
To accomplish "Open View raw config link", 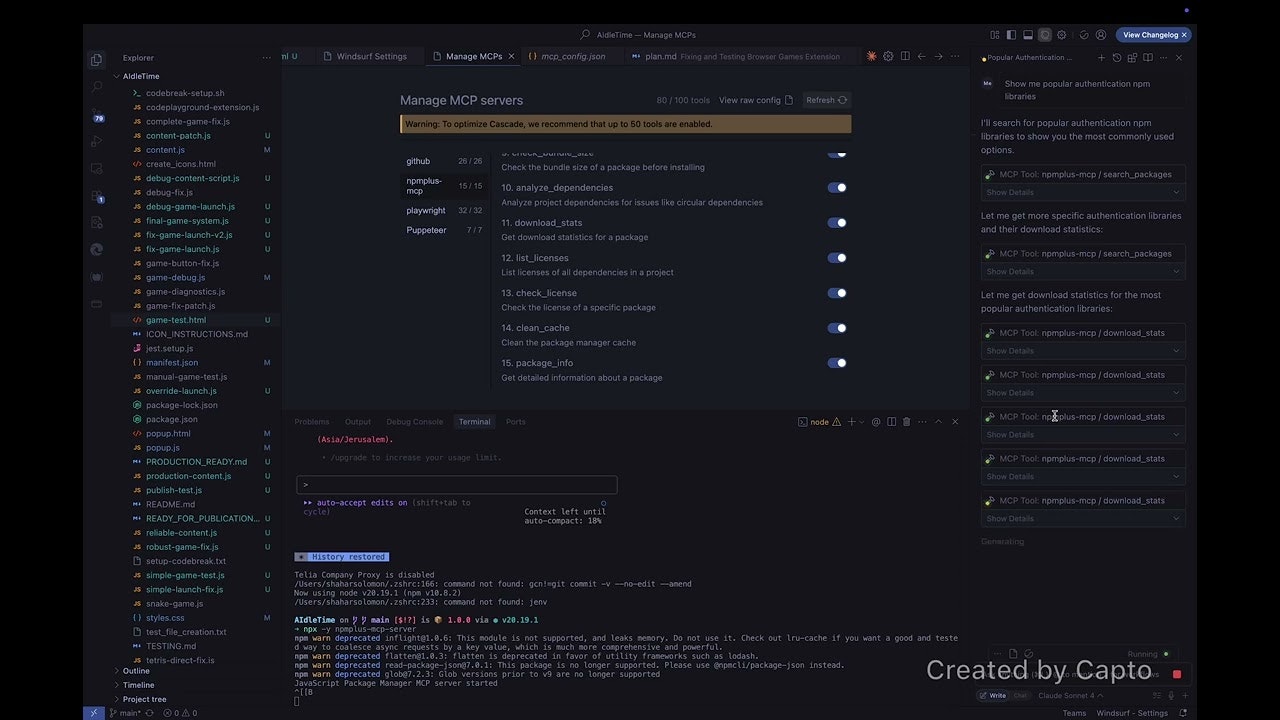I will (x=749, y=100).
